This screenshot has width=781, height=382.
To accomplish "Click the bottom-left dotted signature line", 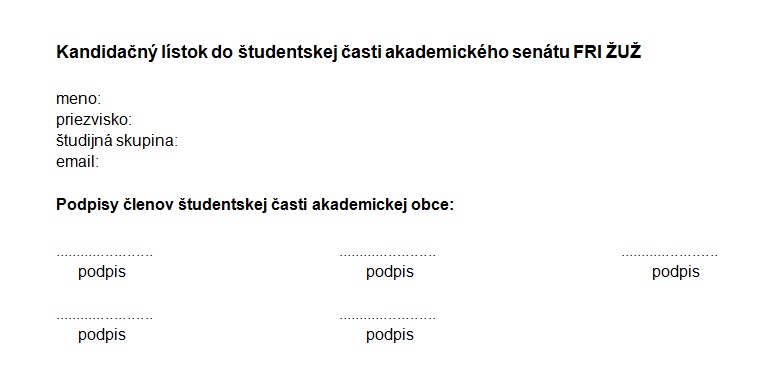I will tap(105, 318).
